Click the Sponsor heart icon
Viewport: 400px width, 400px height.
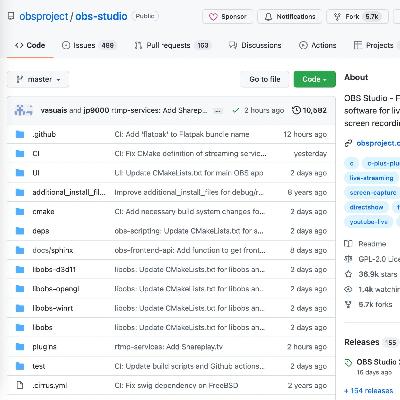coord(213,17)
